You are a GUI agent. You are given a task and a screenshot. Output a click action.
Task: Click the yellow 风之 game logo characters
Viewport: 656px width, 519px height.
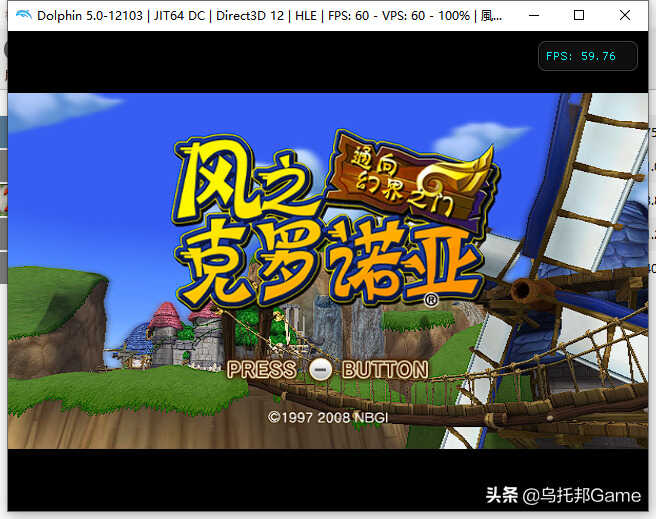[247, 180]
